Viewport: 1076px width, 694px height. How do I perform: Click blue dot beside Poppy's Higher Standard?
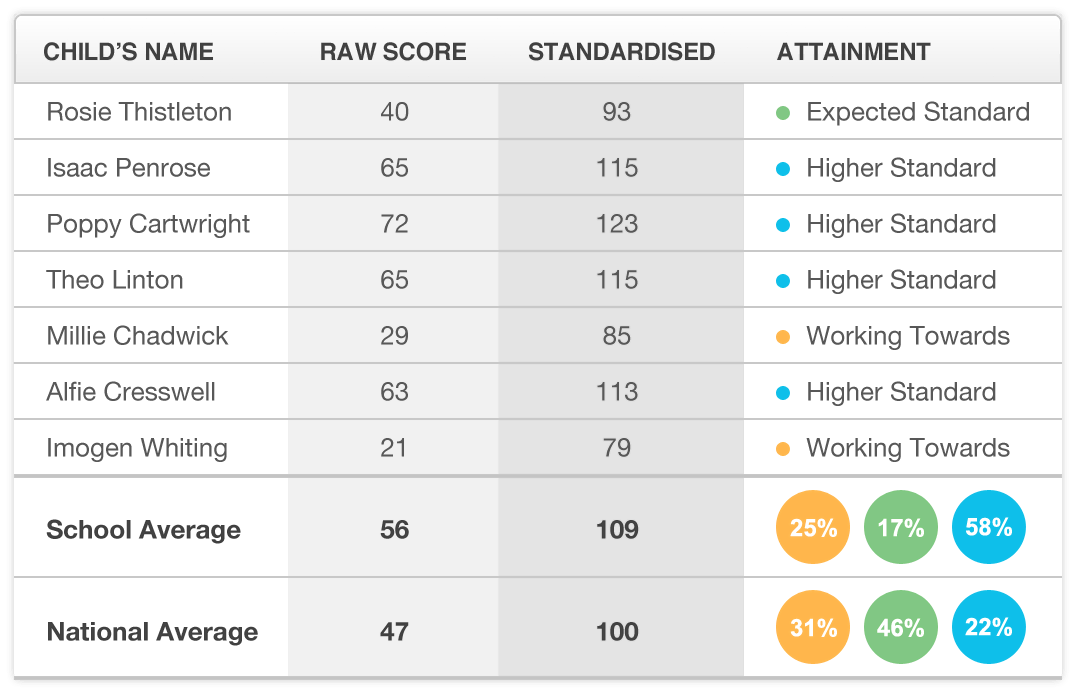point(784,224)
